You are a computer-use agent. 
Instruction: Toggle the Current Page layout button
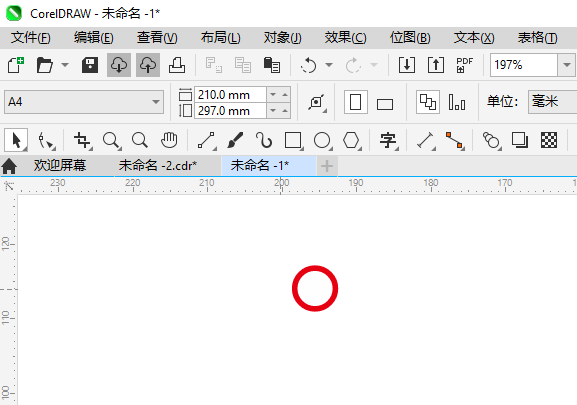457,102
